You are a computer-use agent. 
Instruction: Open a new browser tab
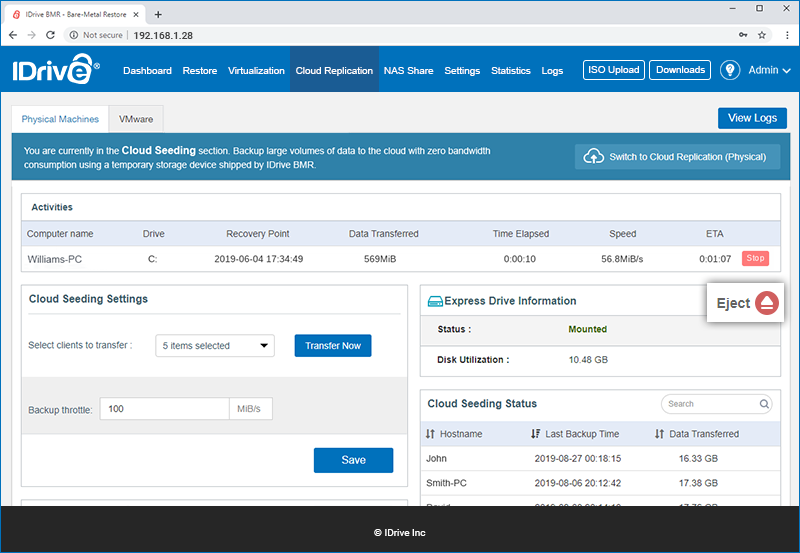tap(158, 14)
